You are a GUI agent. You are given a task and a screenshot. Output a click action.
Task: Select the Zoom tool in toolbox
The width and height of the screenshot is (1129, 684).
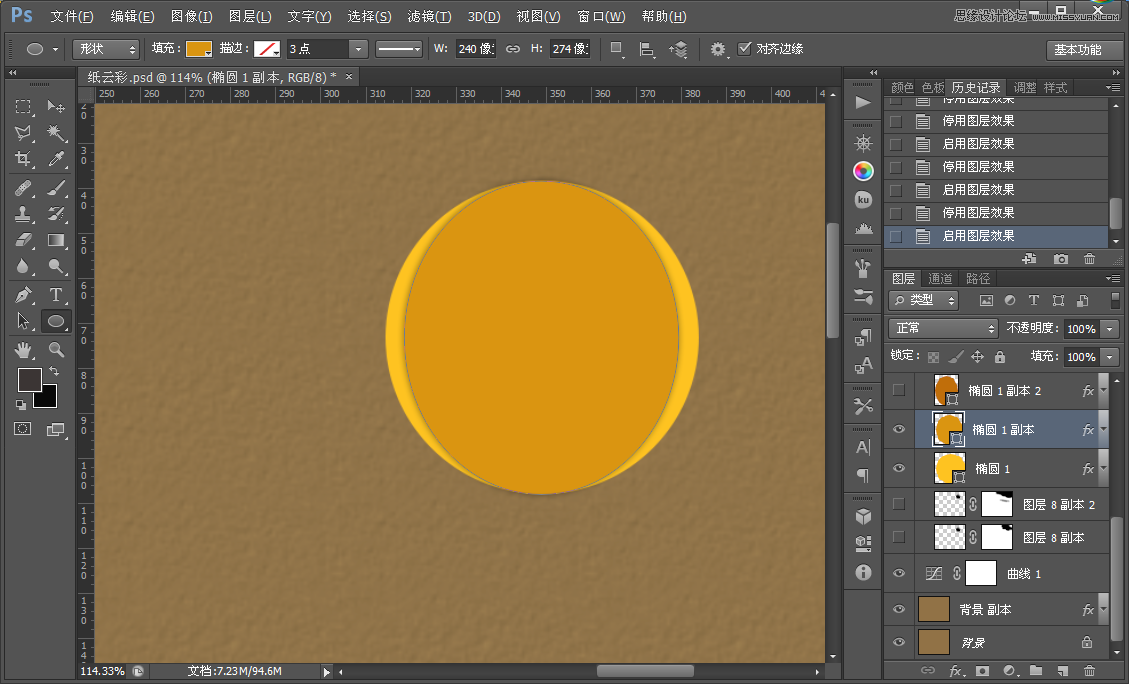[55, 350]
